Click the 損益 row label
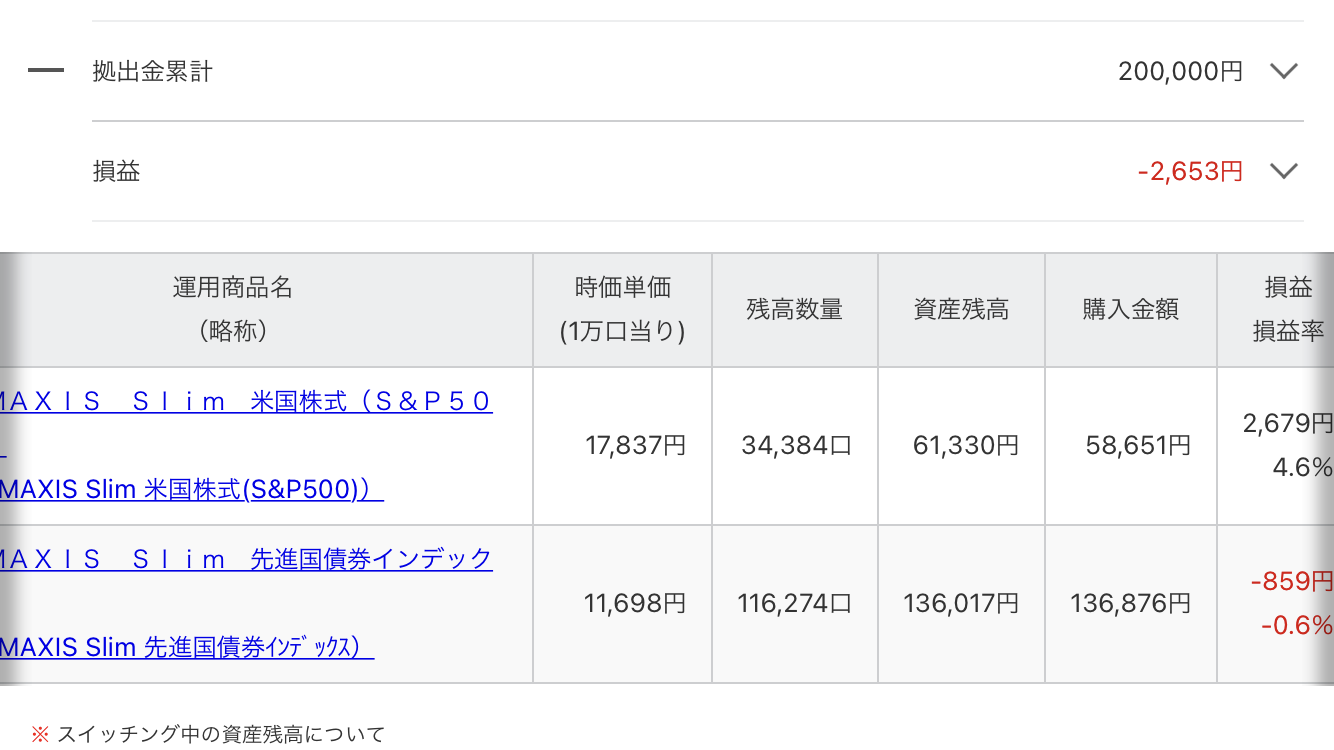1334x750 pixels. 117,172
